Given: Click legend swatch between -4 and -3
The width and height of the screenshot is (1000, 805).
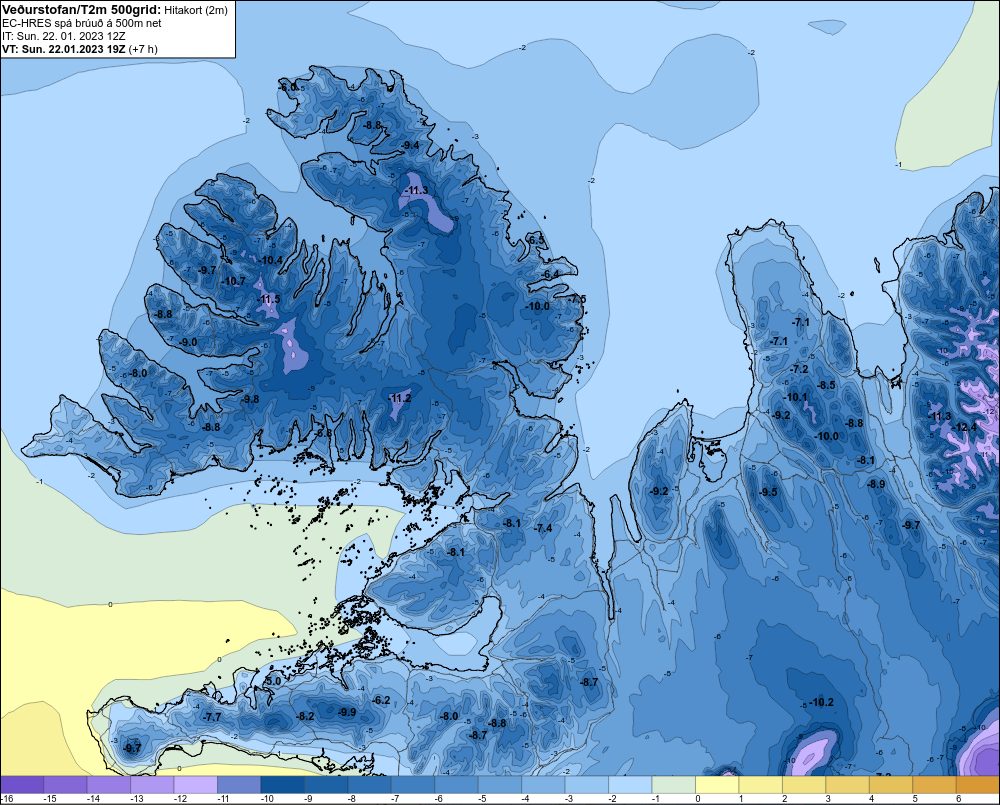Looking at the screenshot, I should (x=543, y=785).
